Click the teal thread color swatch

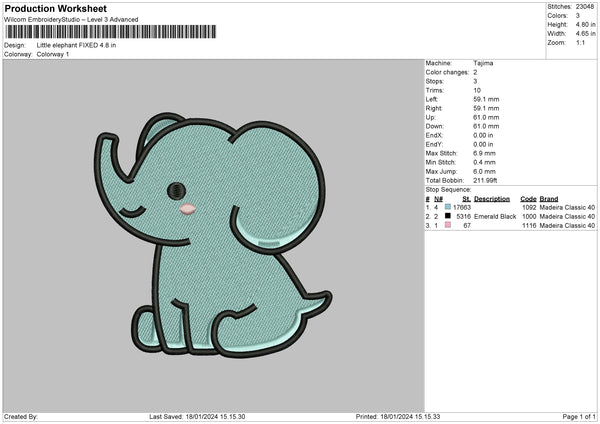click(447, 207)
